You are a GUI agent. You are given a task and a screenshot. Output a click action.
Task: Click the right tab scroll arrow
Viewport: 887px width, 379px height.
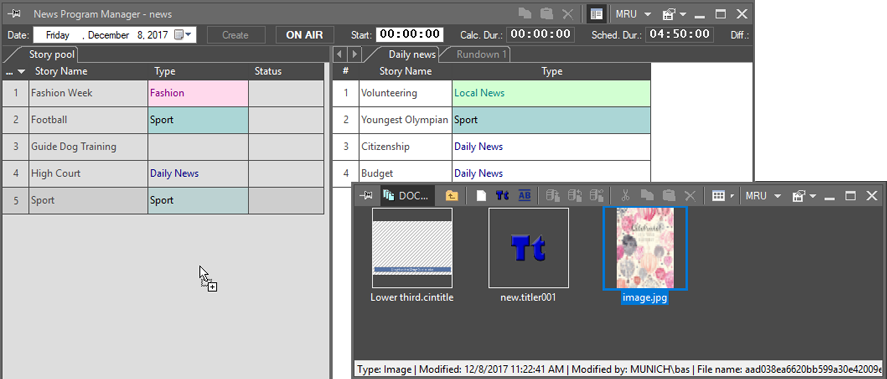point(354,54)
